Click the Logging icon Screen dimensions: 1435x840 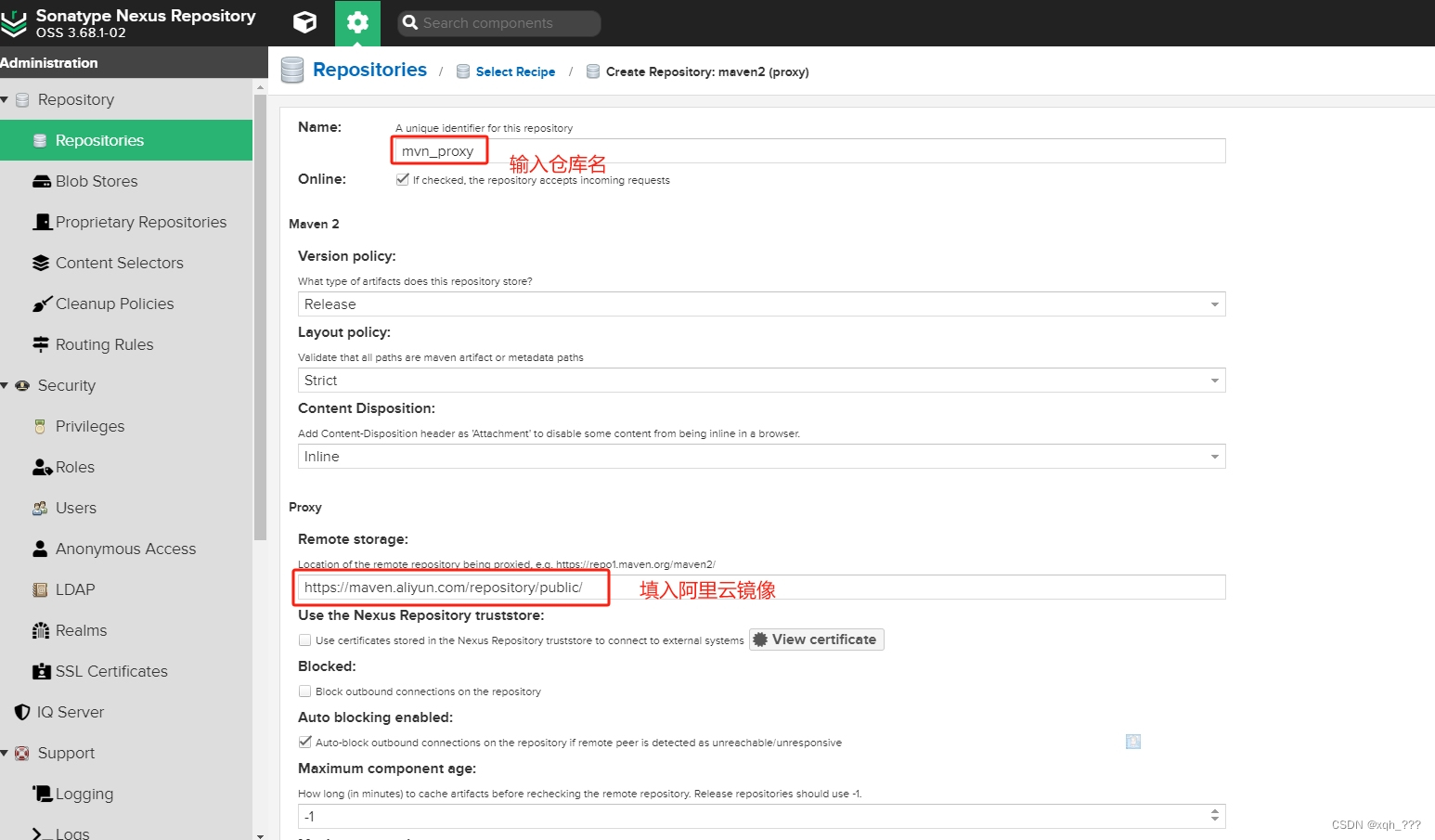[43, 793]
